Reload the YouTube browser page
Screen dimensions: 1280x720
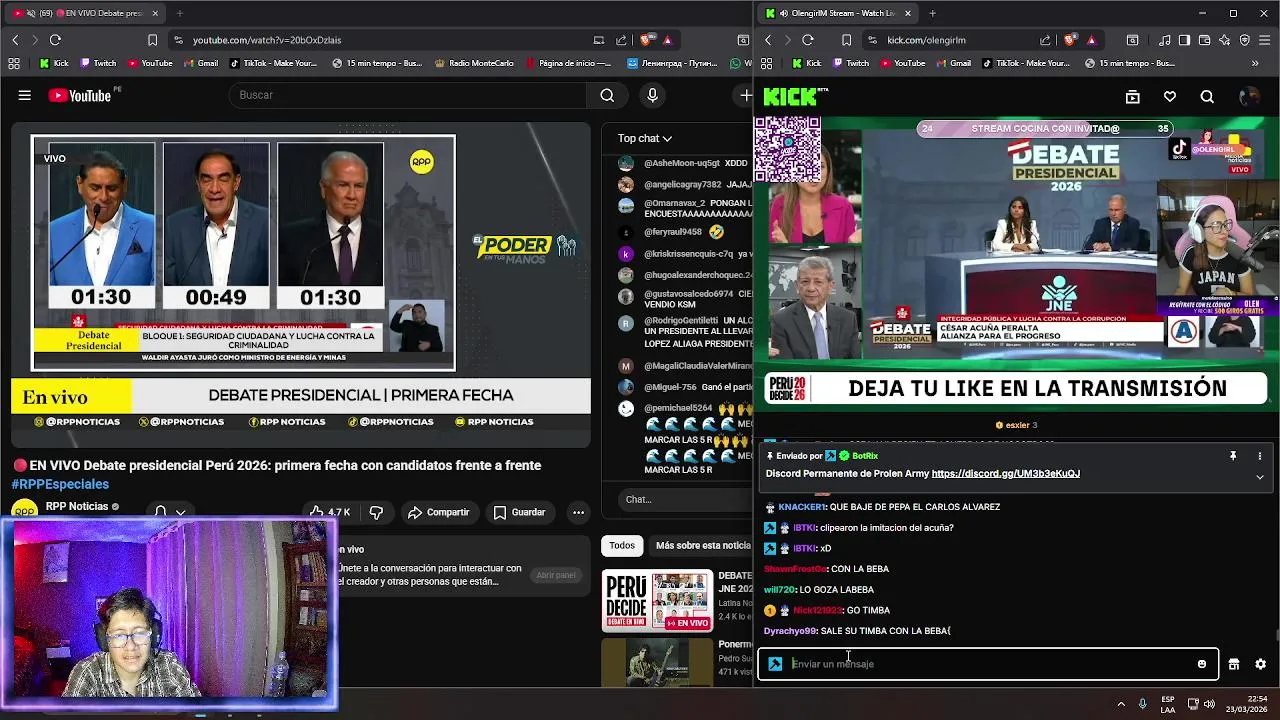55,40
